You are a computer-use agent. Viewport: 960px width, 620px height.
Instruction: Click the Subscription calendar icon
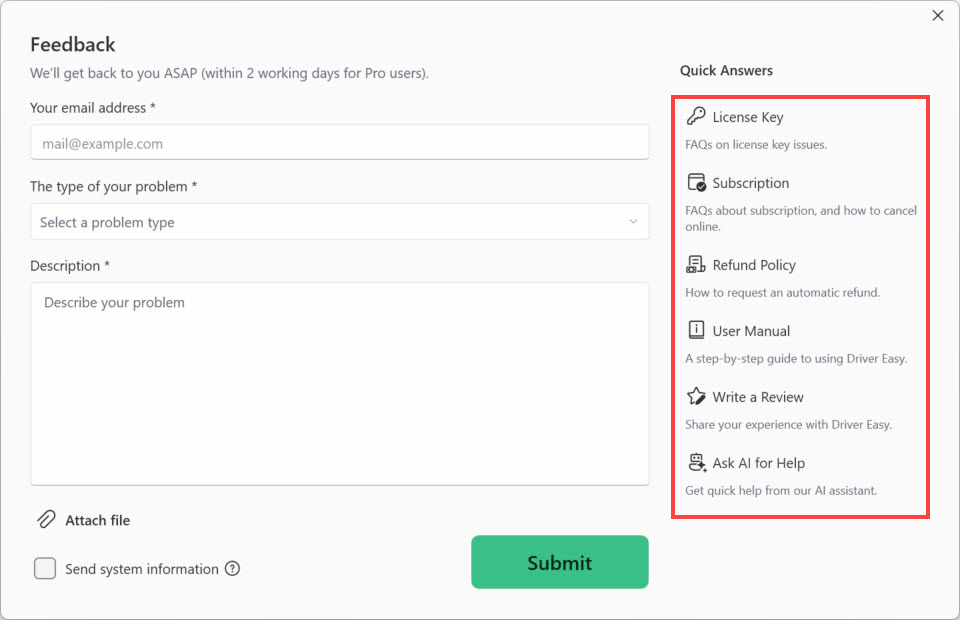[697, 183]
